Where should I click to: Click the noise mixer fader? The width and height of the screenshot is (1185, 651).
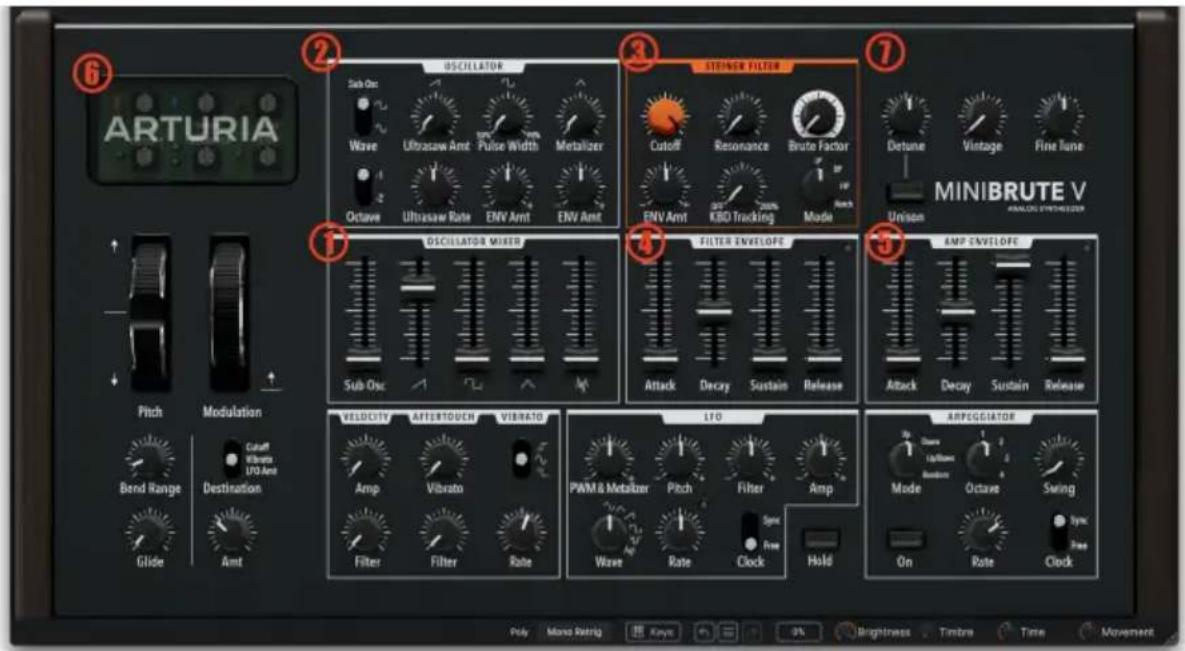tap(580, 360)
